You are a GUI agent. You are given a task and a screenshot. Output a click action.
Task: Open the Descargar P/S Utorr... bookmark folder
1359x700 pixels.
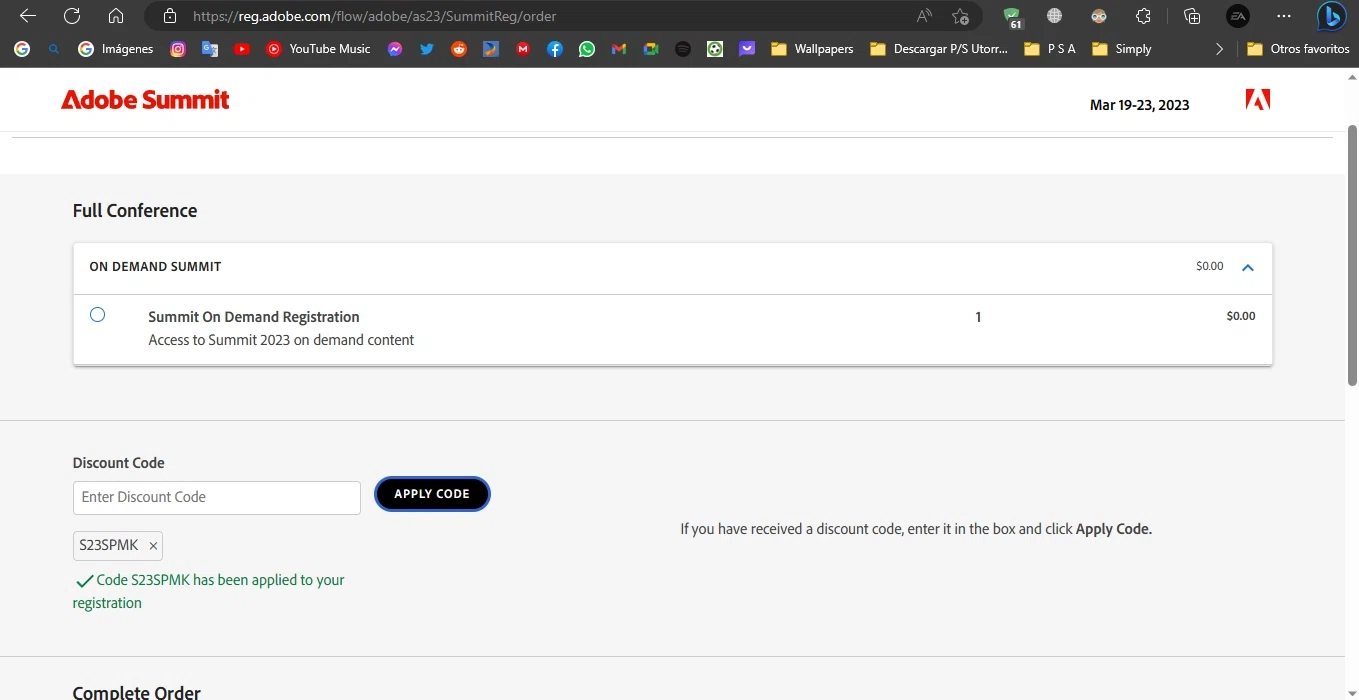[939, 48]
